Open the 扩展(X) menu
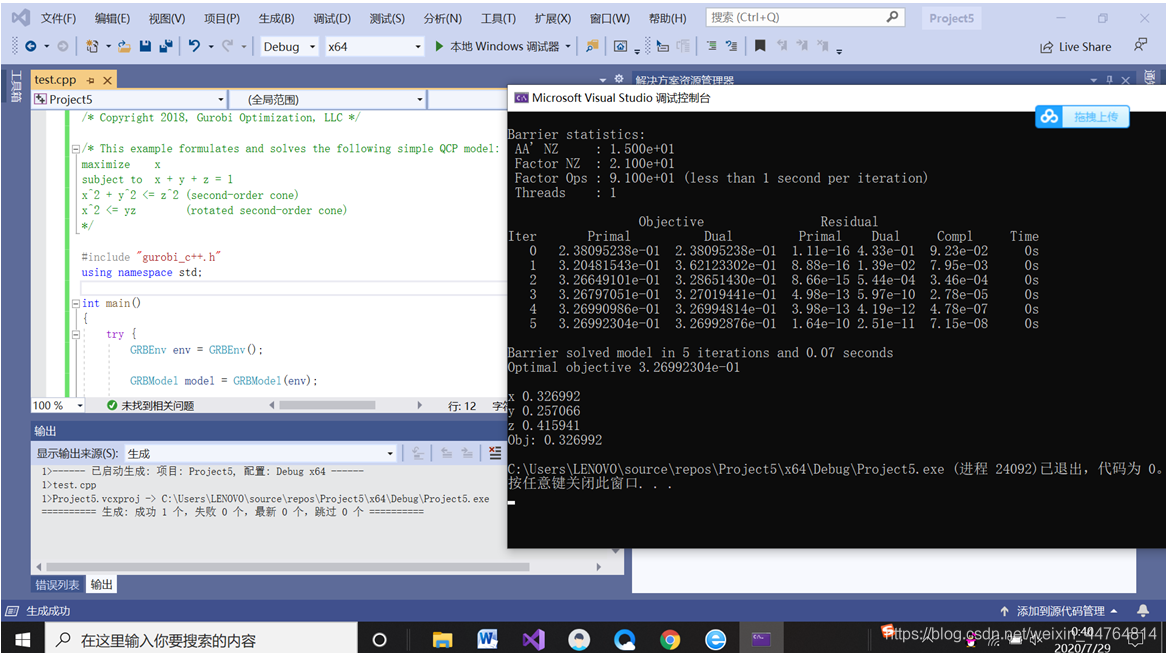Viewport: 1167px width, 653px height. coord(553,18)
